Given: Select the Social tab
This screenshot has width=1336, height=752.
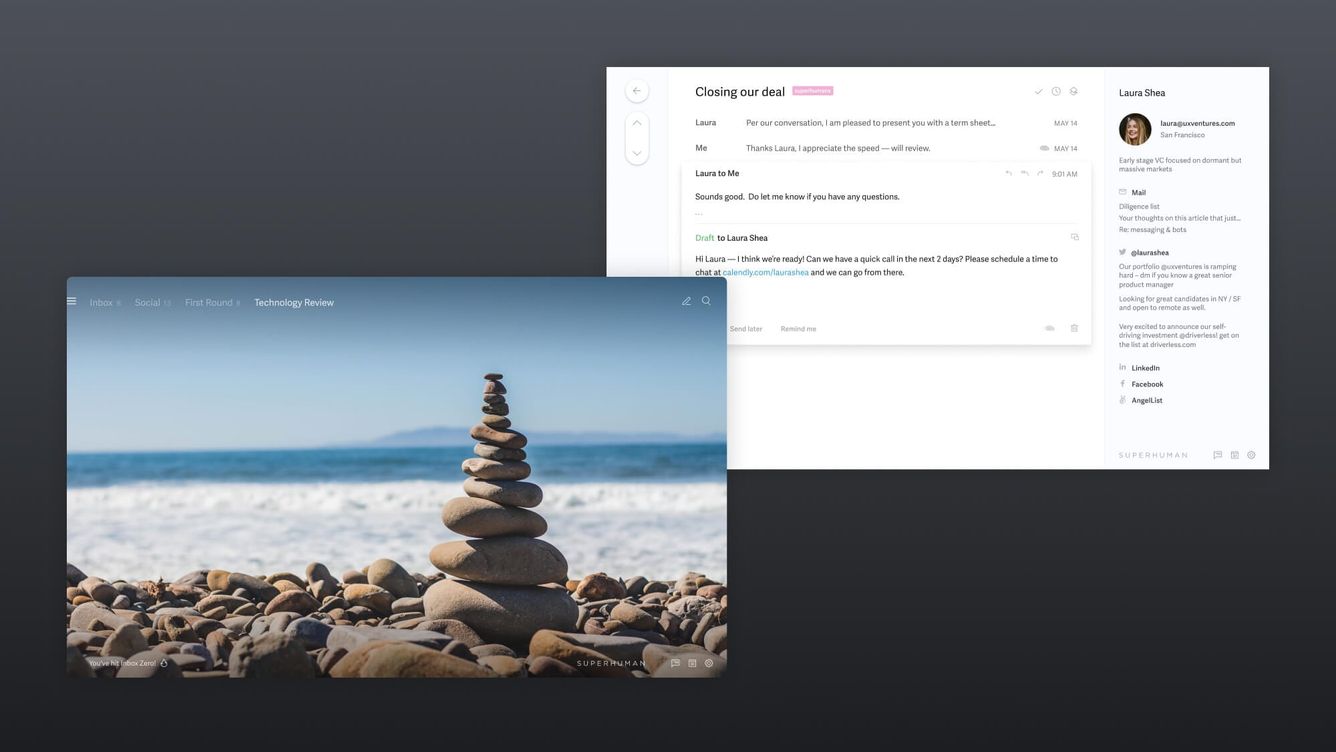Looking at the screenshot, I should coord(148,303).
